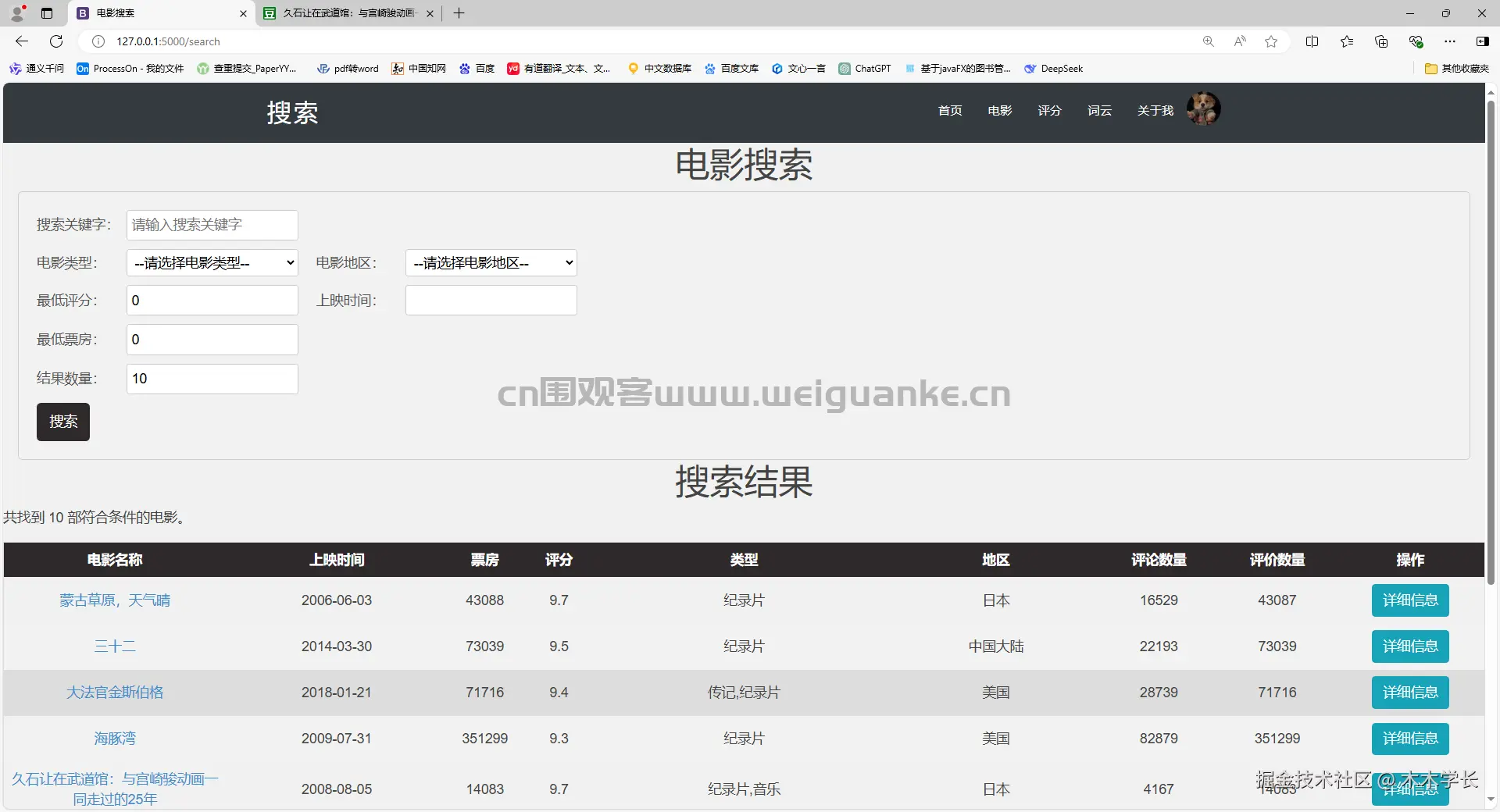Click 详细信息 for 大法官金斯伯格
1500x812 pixels.
(x=1410, y=693)
